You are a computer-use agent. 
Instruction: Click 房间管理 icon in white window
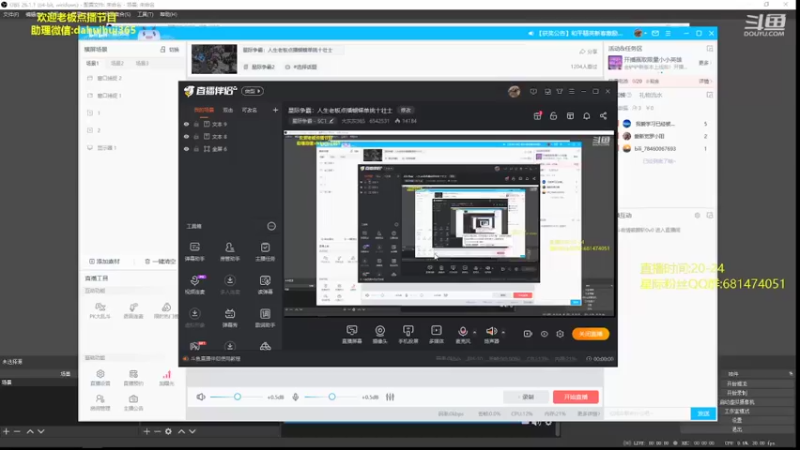click(x=100, y=402)
